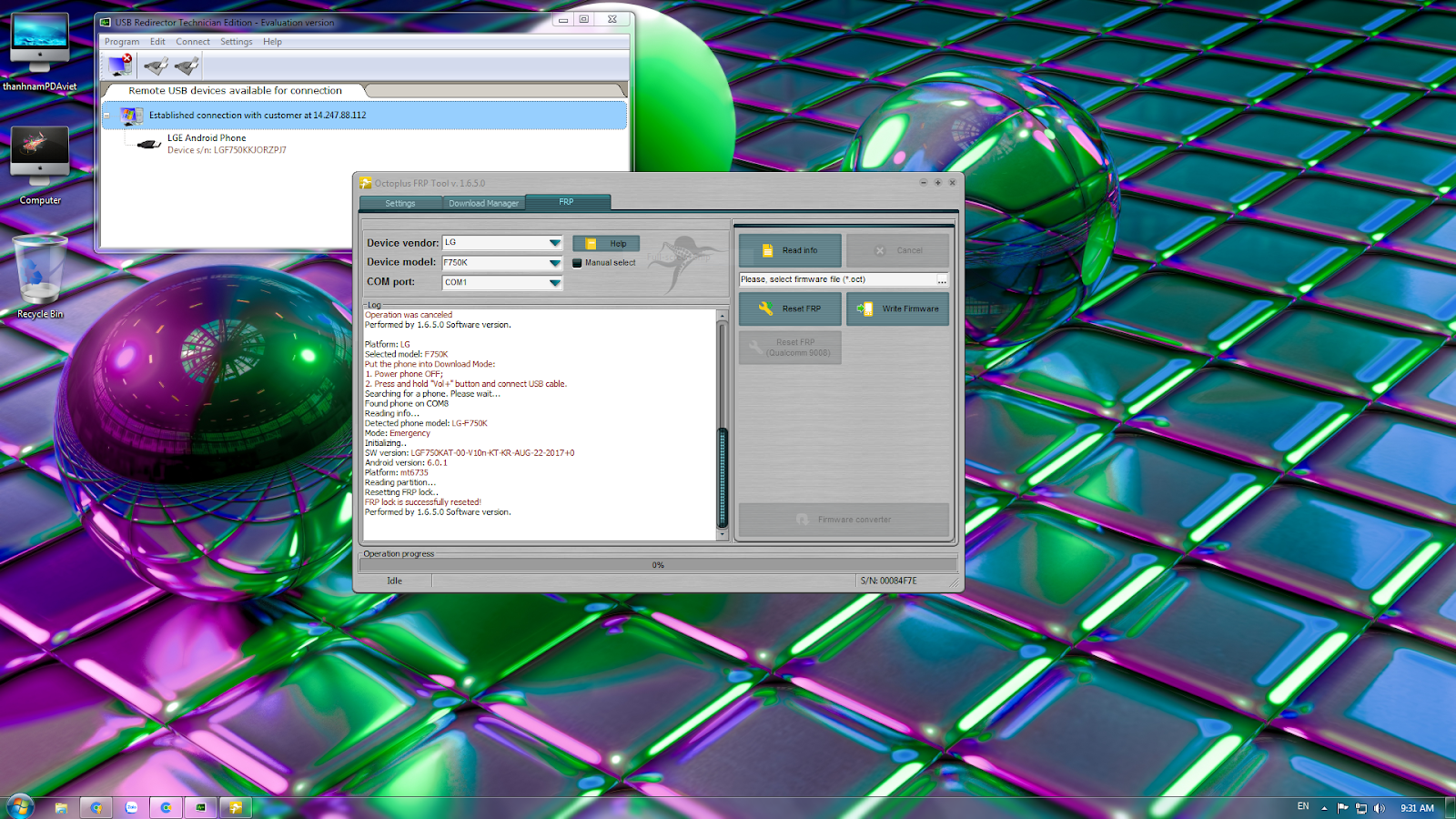Open the Settings menu in USB Redirector
Screen dimensions: 1456x819
coord(237,42)
